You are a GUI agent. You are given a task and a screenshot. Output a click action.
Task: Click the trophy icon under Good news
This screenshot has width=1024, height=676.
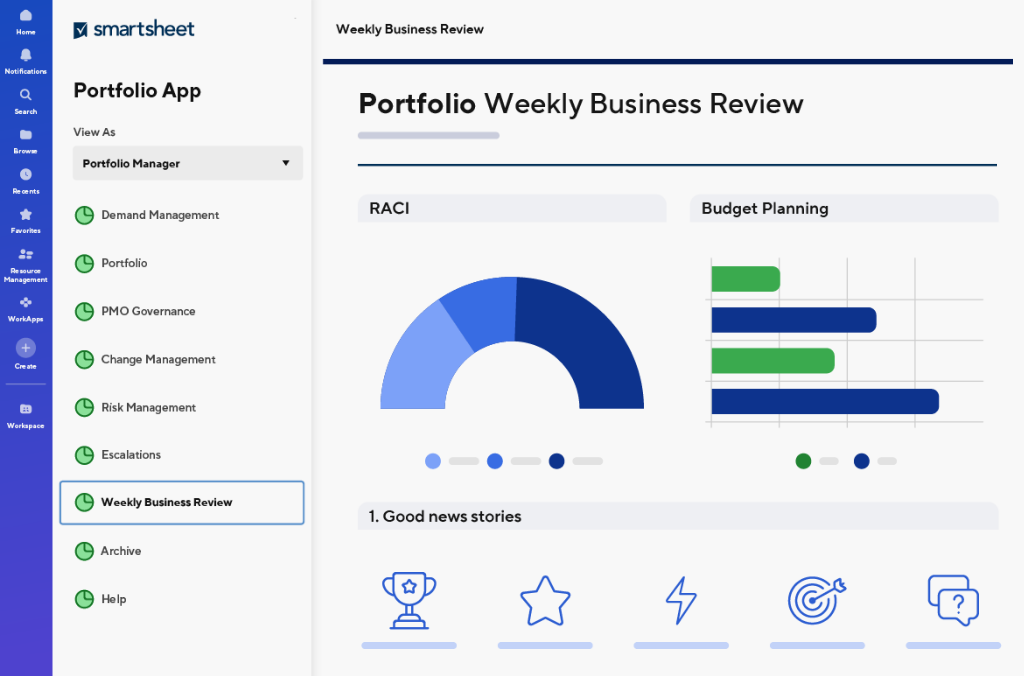(409, 601)
